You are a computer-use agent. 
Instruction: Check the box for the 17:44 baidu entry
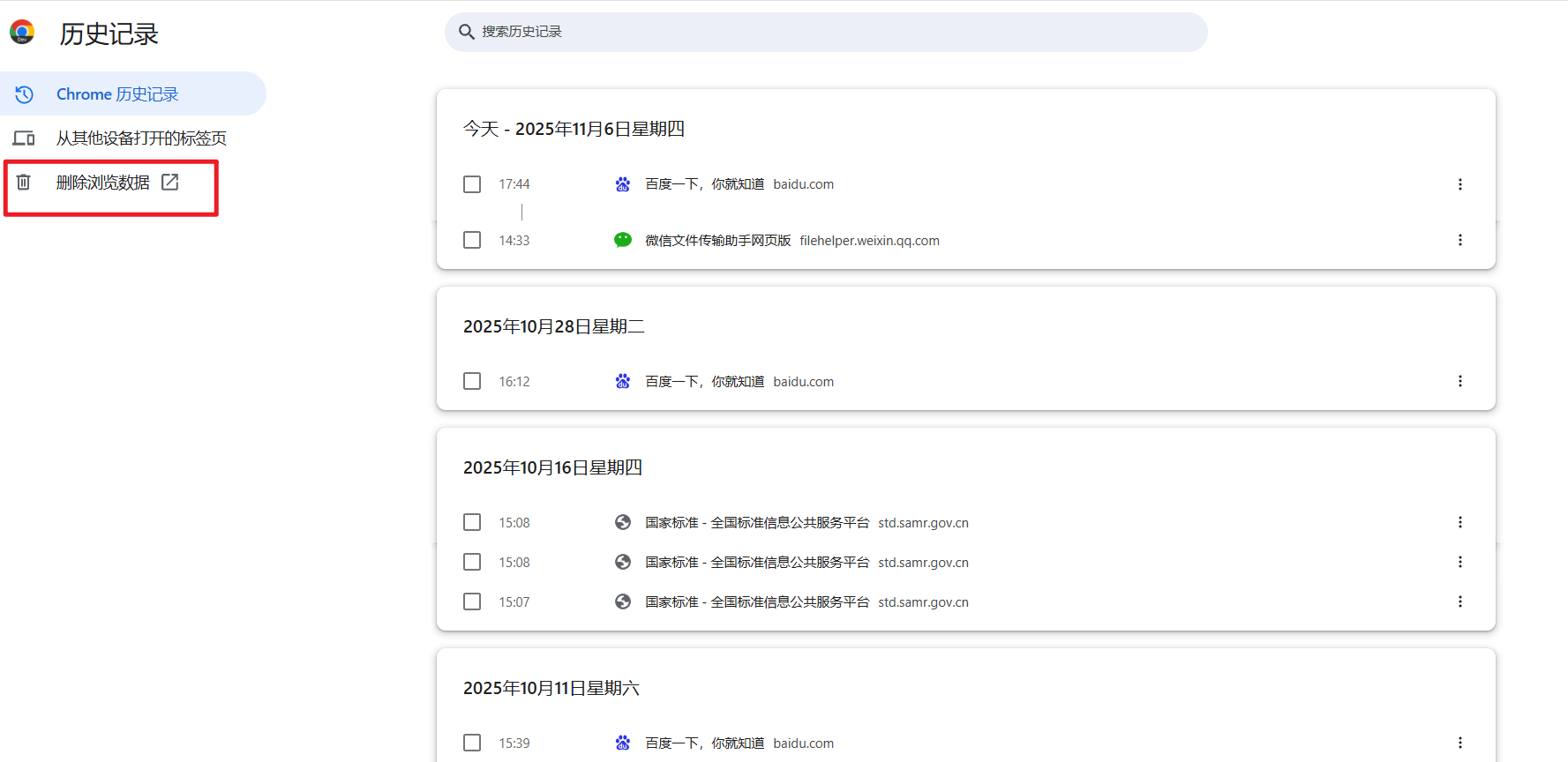point(472,184)
